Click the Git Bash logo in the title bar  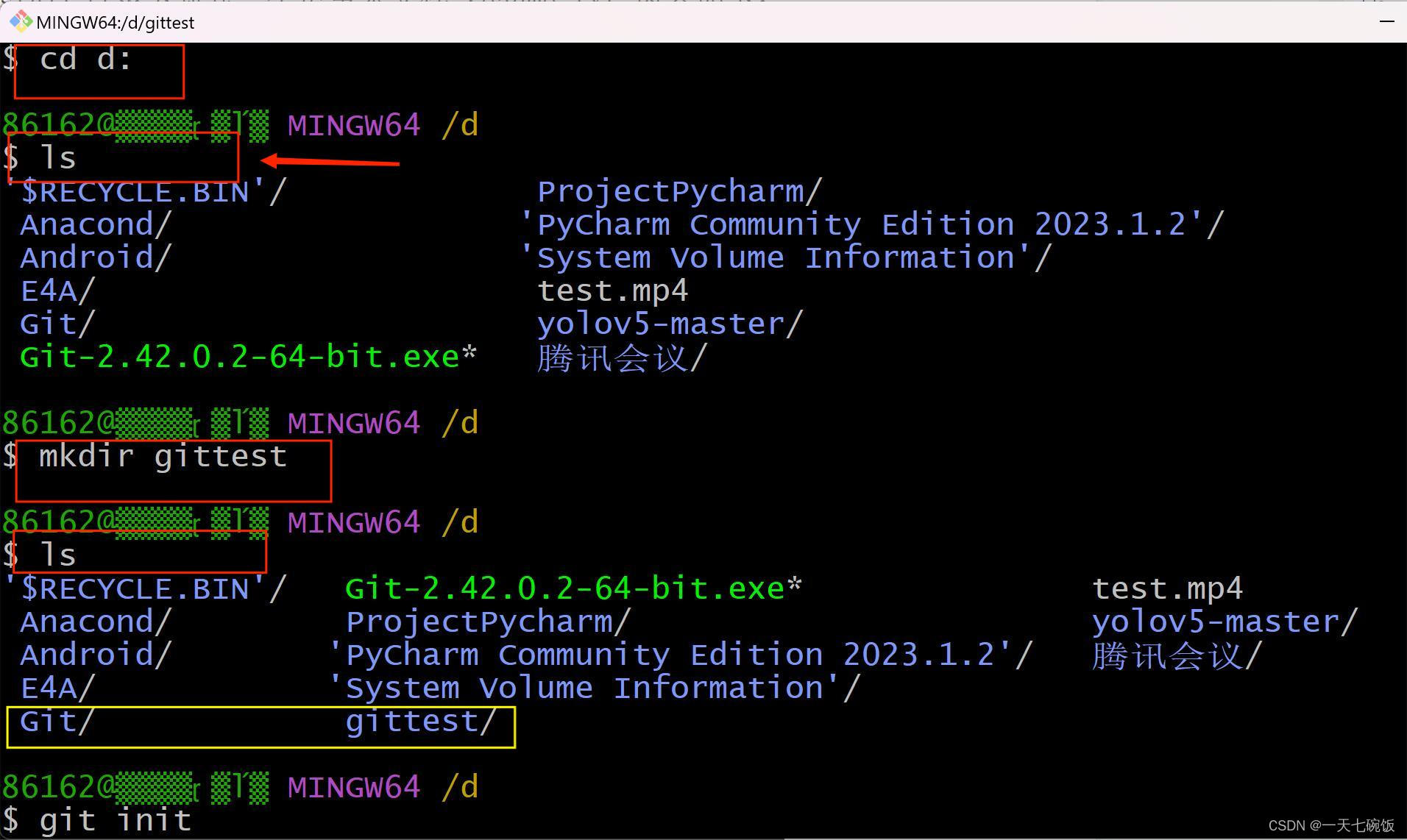tap(20, 21)
